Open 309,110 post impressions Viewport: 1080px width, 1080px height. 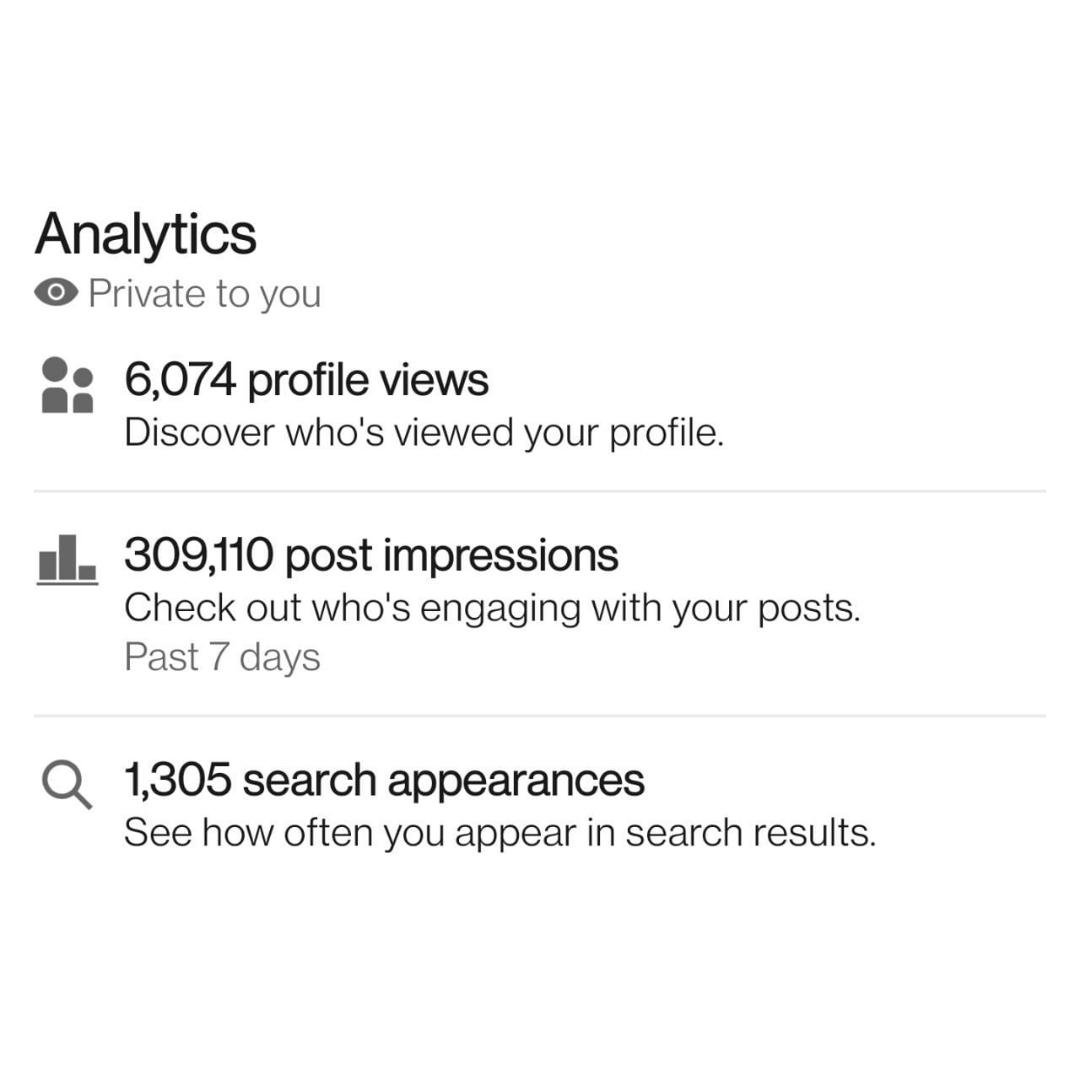point(371,555)
